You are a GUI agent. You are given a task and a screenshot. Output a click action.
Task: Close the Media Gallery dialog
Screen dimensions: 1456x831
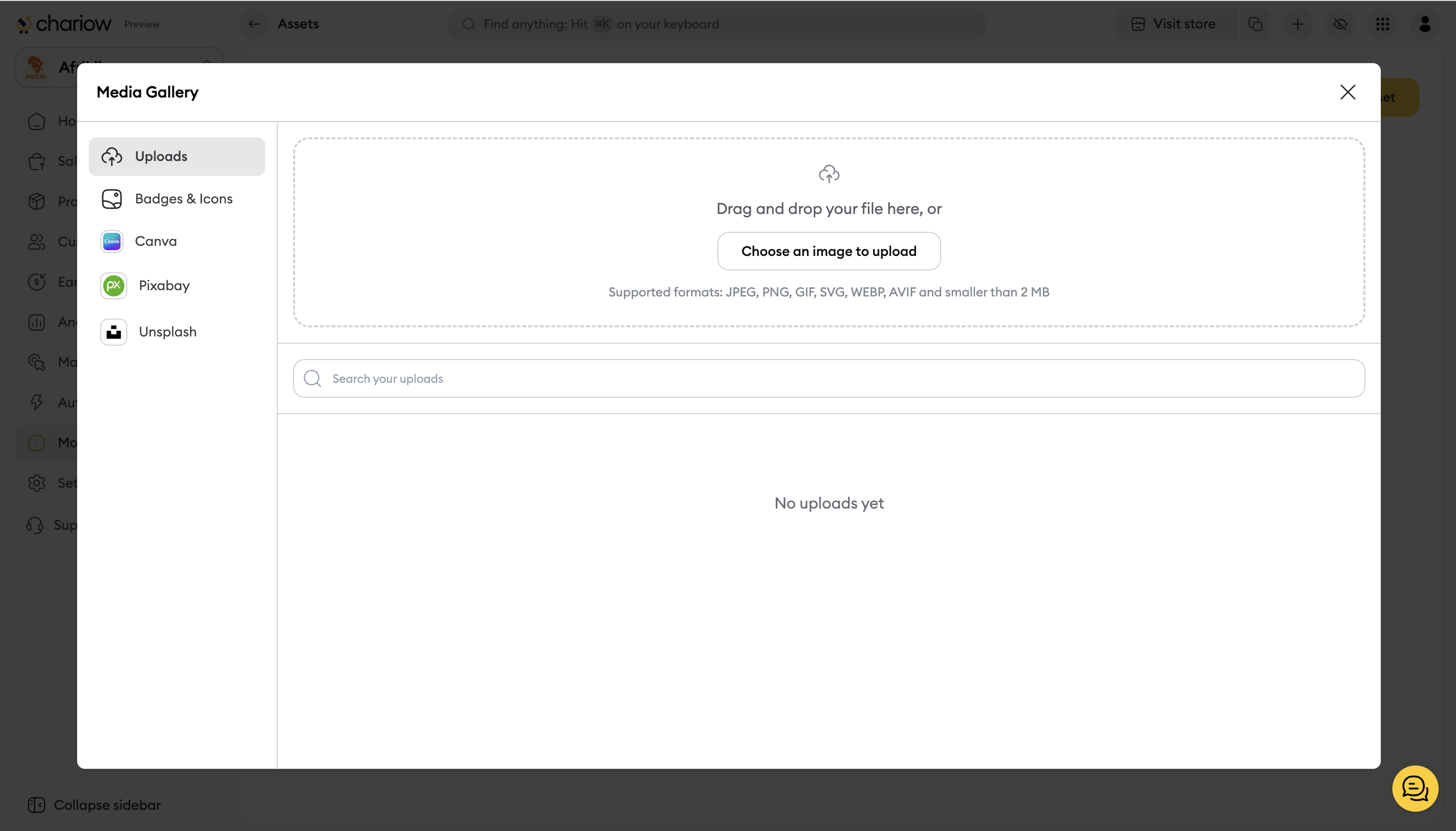1347,93
